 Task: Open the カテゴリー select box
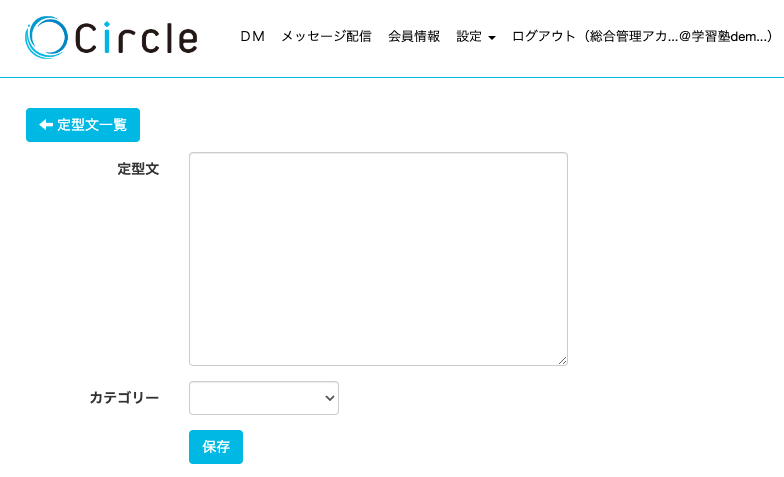[263, 398]
